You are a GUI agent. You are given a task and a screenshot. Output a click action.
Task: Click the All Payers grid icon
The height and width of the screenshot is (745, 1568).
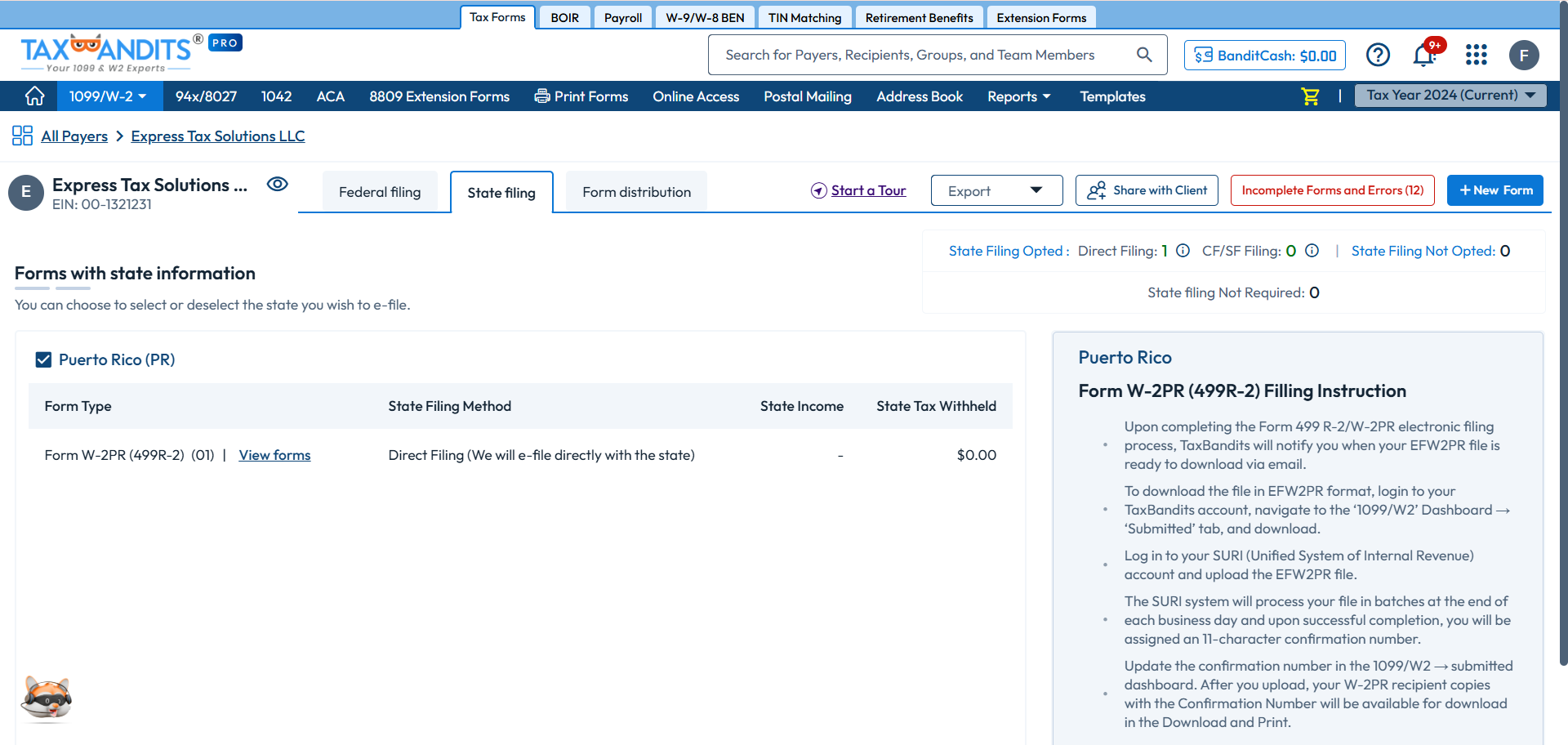tap(22, 136)
